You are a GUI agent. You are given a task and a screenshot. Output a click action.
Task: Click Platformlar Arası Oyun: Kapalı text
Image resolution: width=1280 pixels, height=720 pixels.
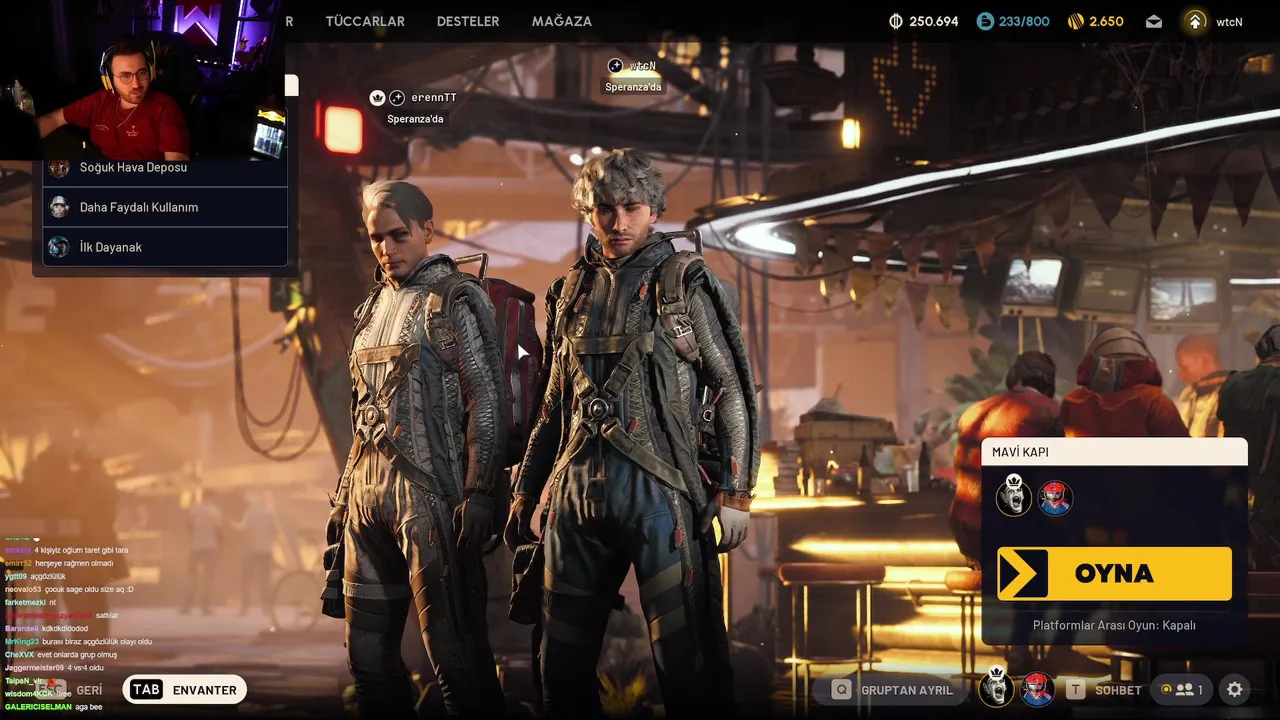coord(1114,625)
